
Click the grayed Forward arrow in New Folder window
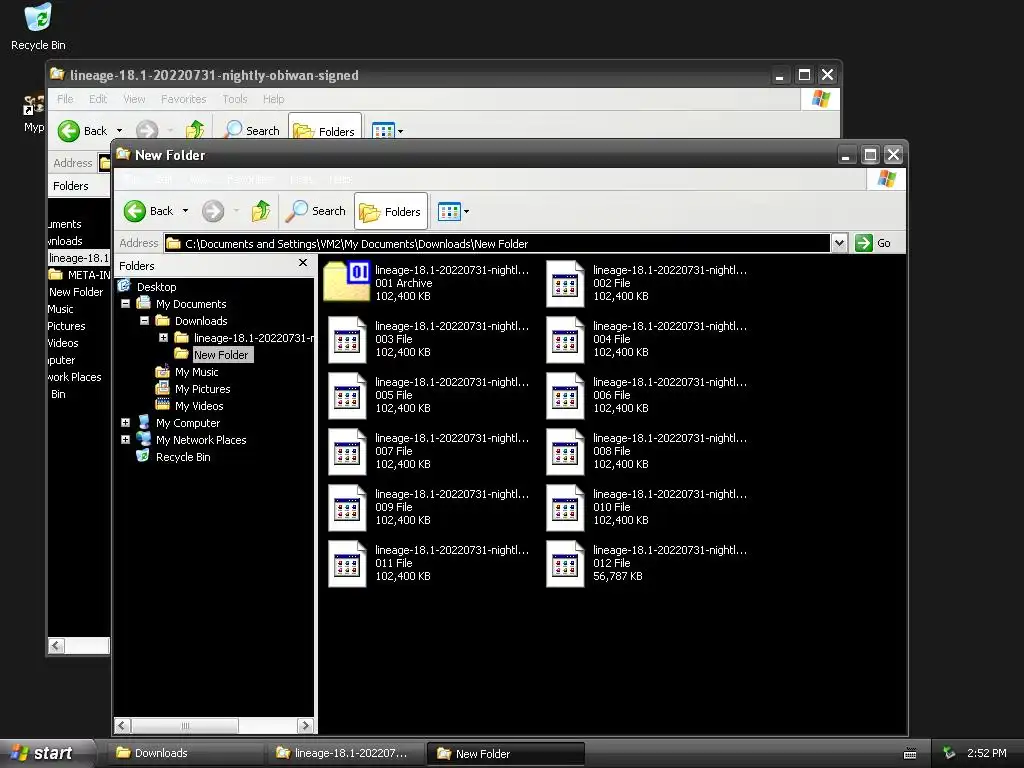213,211
